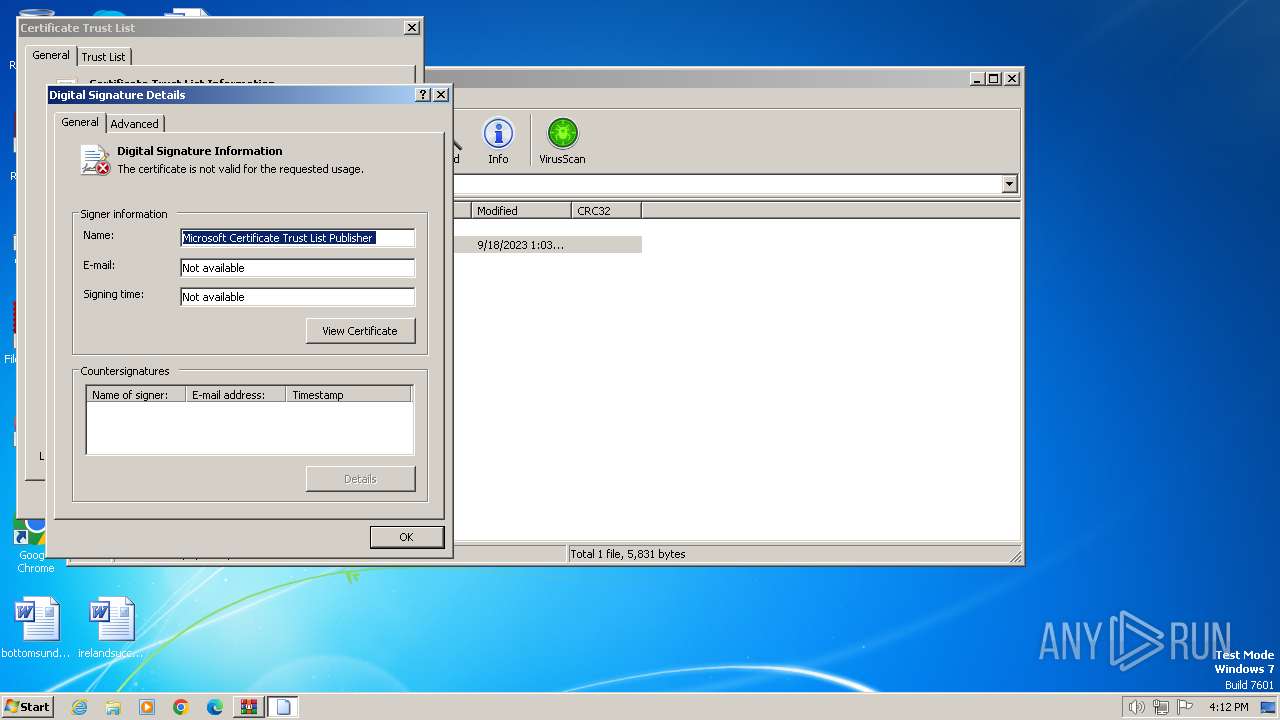Switch to the blank document taskbar button
This screenshot has width=1280, height=720.
click(283, 707)
